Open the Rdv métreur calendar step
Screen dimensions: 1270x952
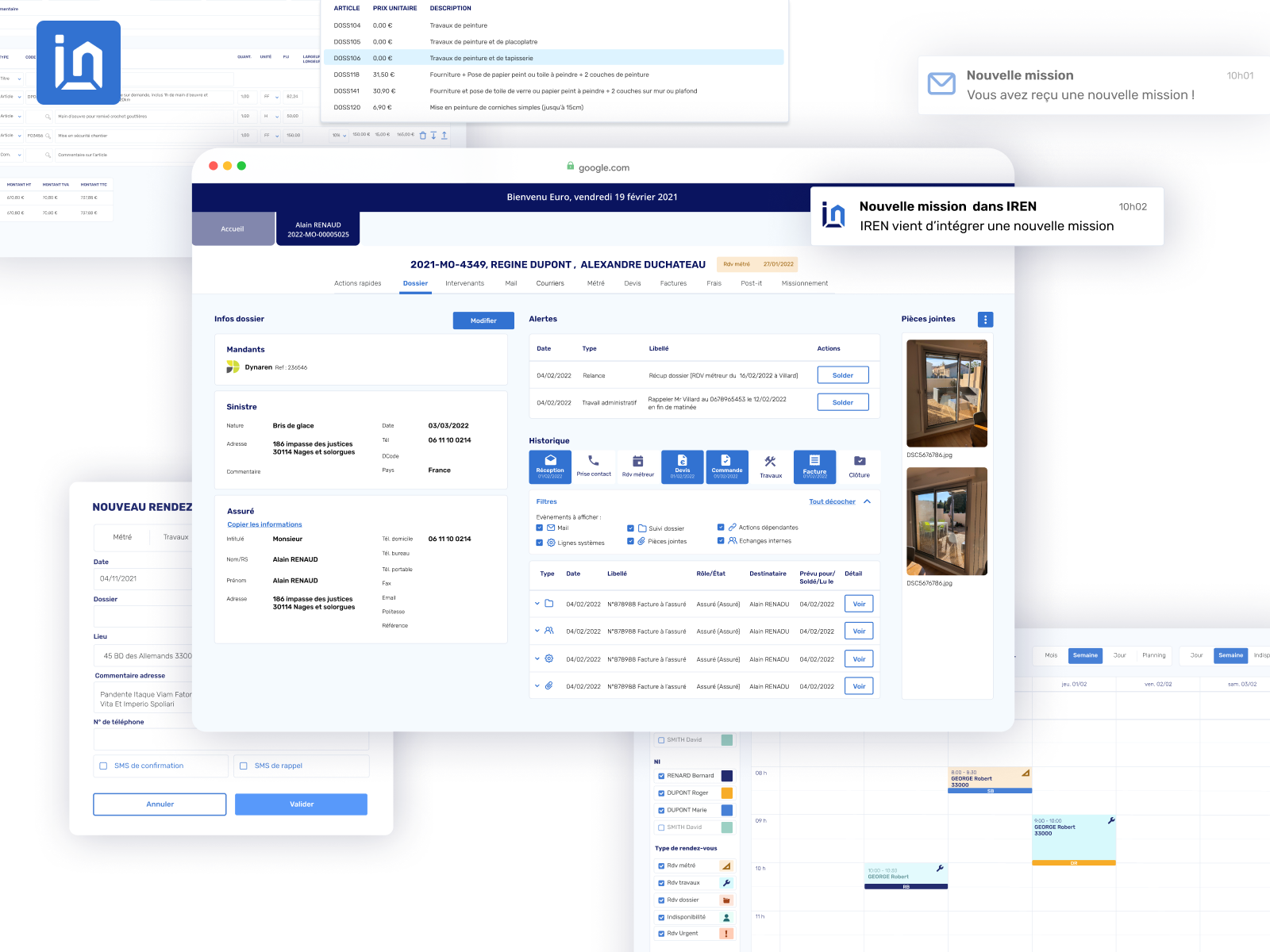(x=637, y=467)
